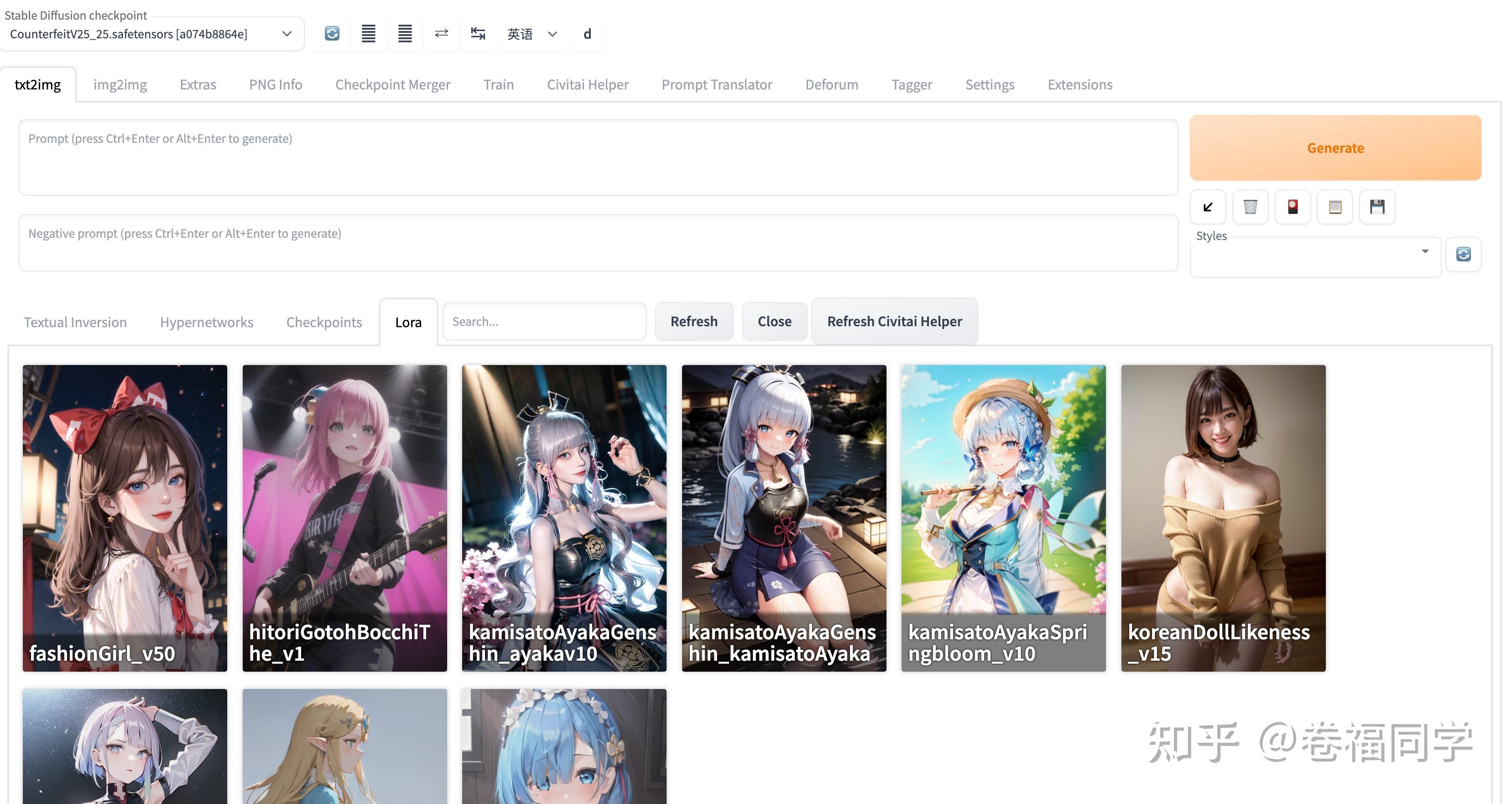Click the Refresh Civitai Helper button
Viewport: 1512px width, 804px height.
point(894,322)
